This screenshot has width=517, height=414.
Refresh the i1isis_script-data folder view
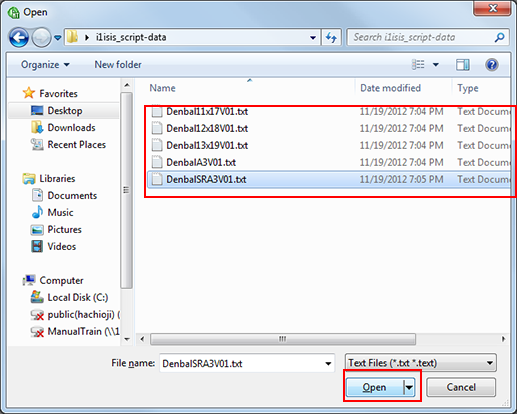point(331,37)
